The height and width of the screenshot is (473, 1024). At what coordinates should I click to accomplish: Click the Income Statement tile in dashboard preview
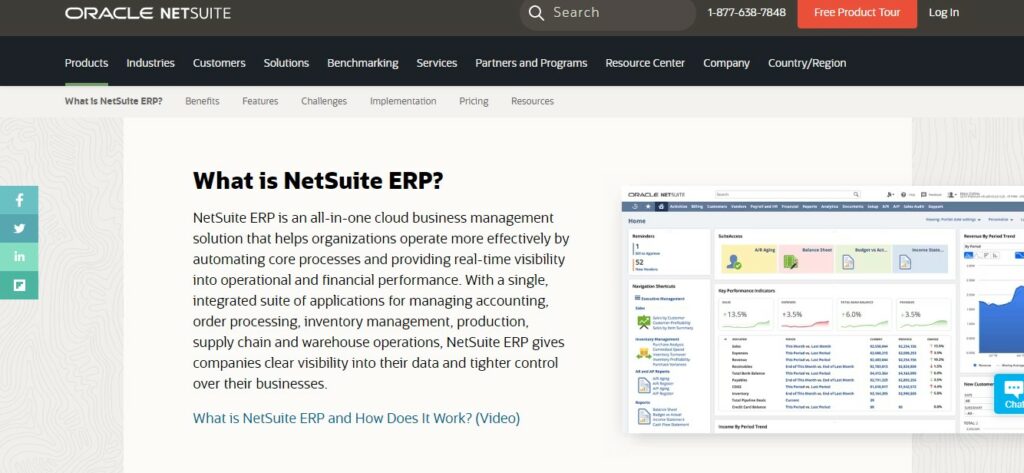[x=920, y=259]
